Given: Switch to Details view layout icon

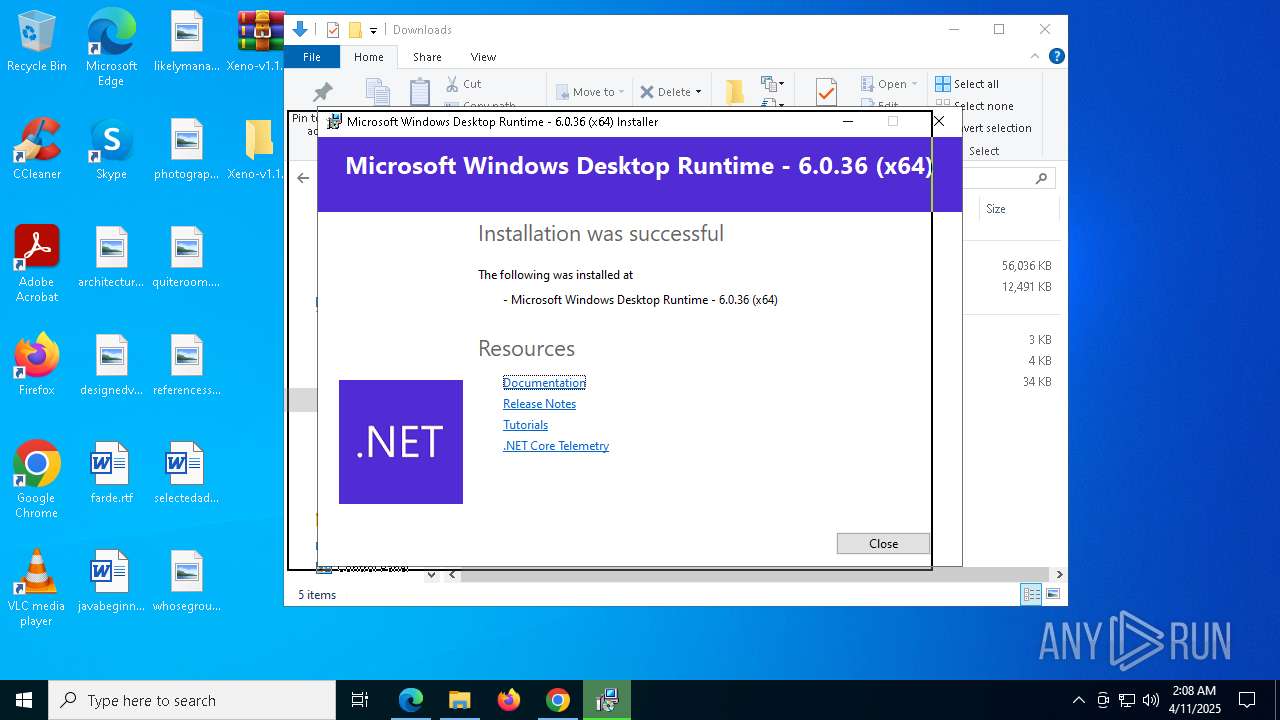Looking at the screenshot, I should click(1030, 595).
